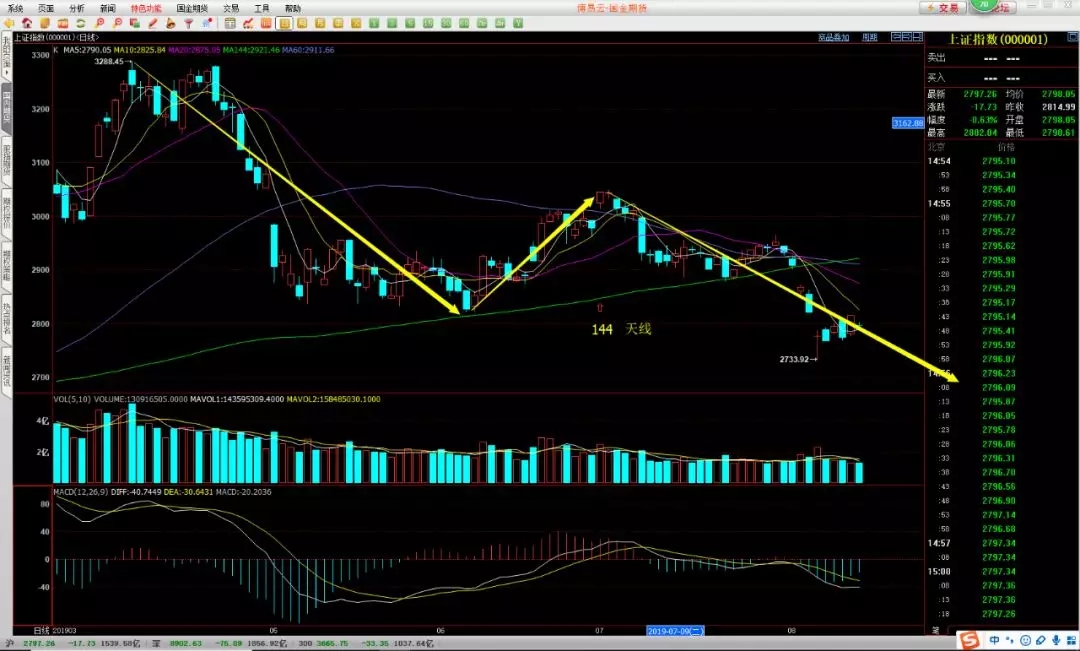Screen dimensions: 1080x651
Task: Click the 上证指数(000001)<日线> chart title
Action: click(56, 37)
